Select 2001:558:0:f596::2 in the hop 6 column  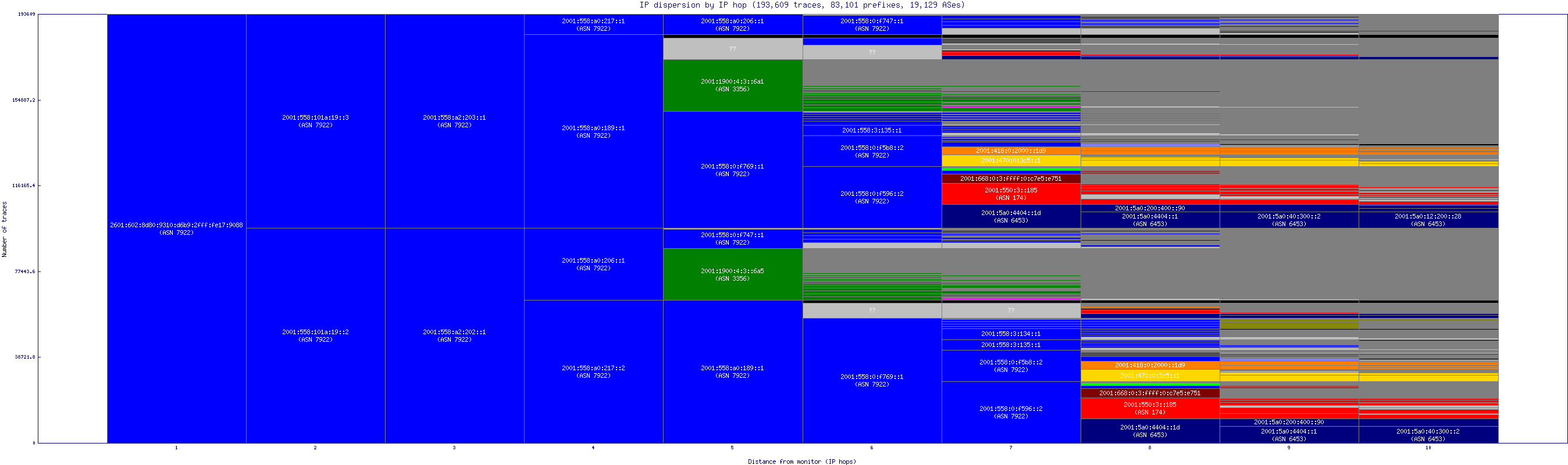point(872,197)
